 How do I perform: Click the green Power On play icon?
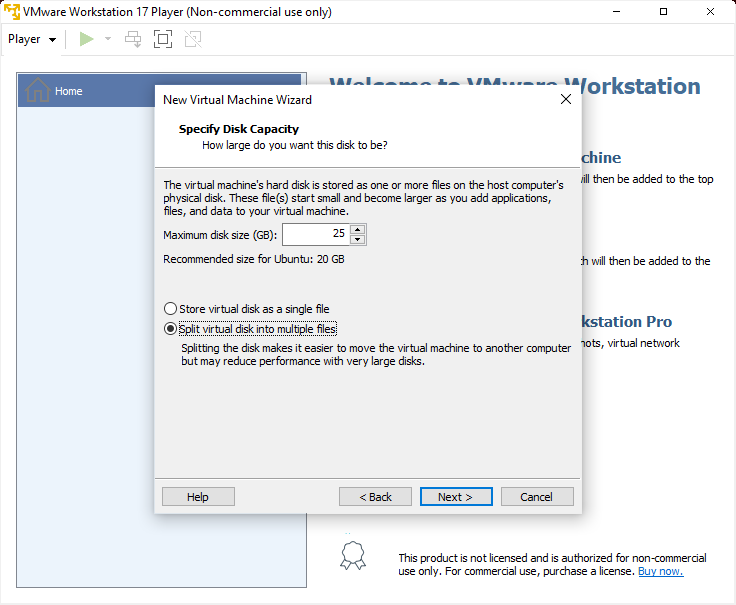pyautogui.click(x=86, y=39)
